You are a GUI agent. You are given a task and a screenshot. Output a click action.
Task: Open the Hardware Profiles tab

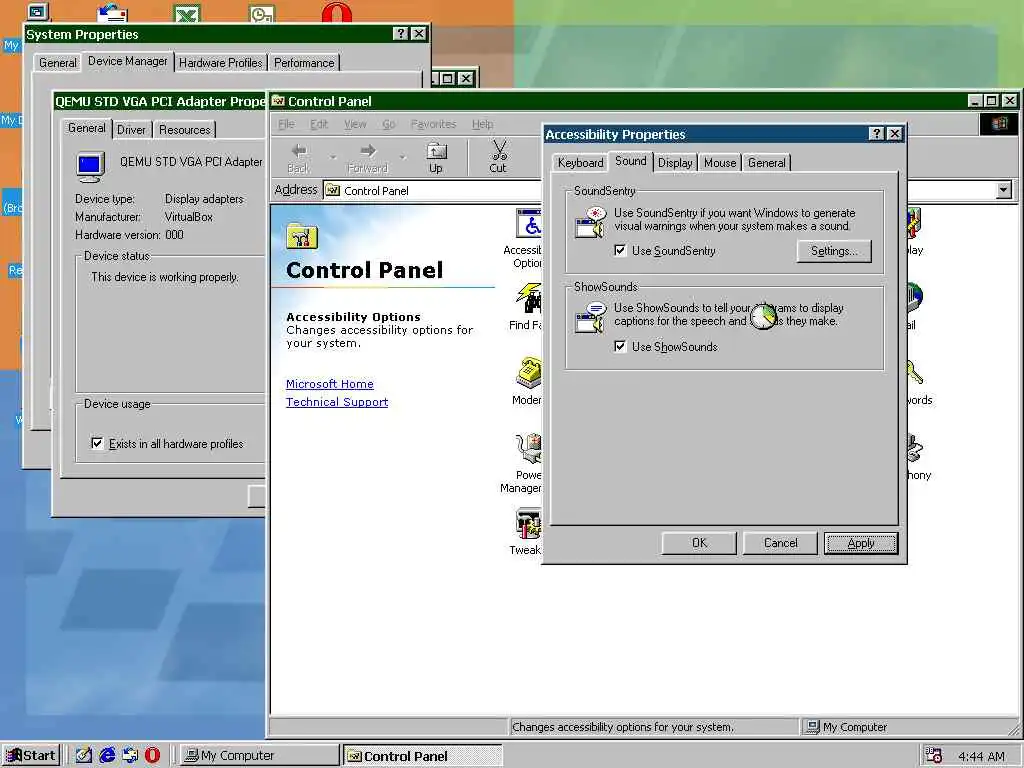click(x=221, y=63)
